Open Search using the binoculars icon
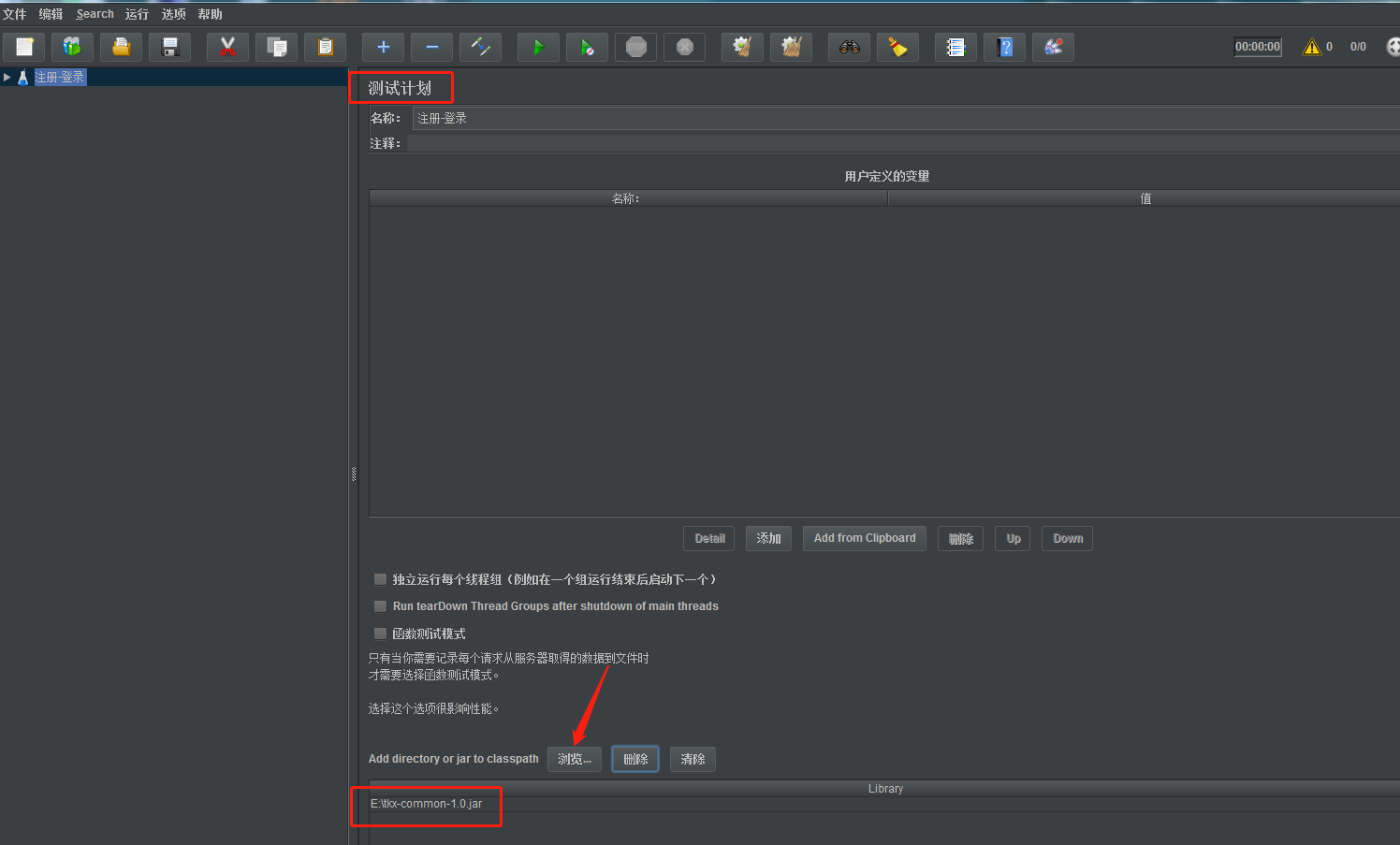This screenshot has width=1400, height=845. pos(849,47)
